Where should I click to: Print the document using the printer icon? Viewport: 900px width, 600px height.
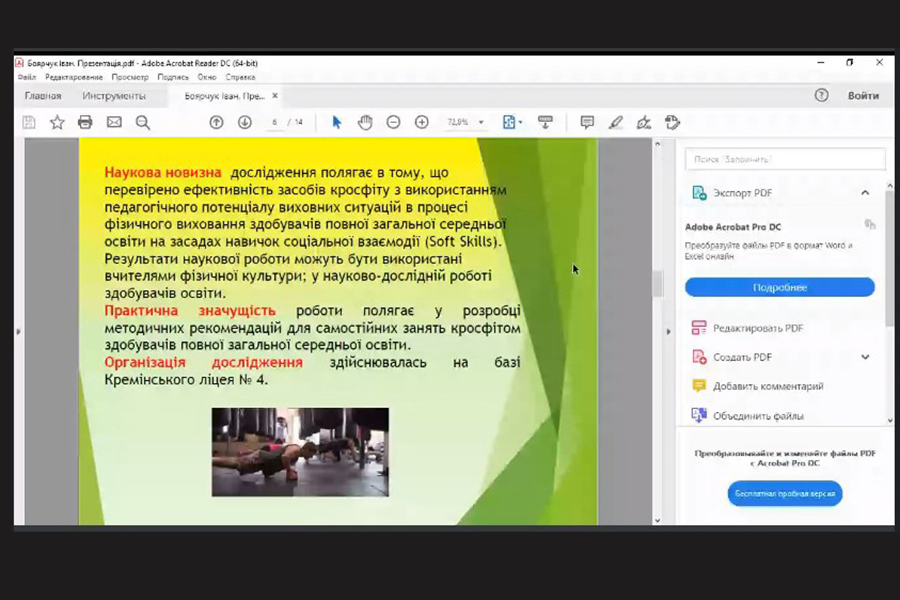[85, 122]
